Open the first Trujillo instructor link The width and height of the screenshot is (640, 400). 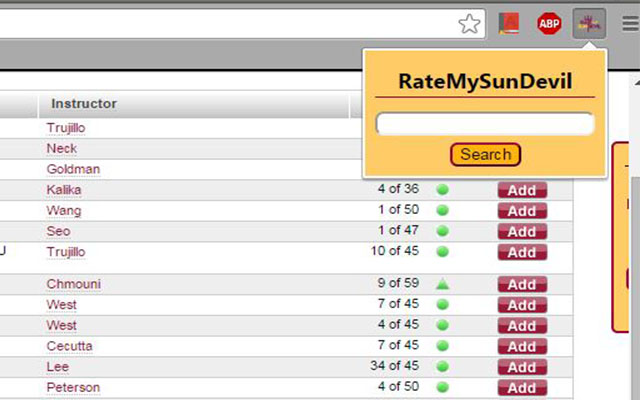(66, 128)
